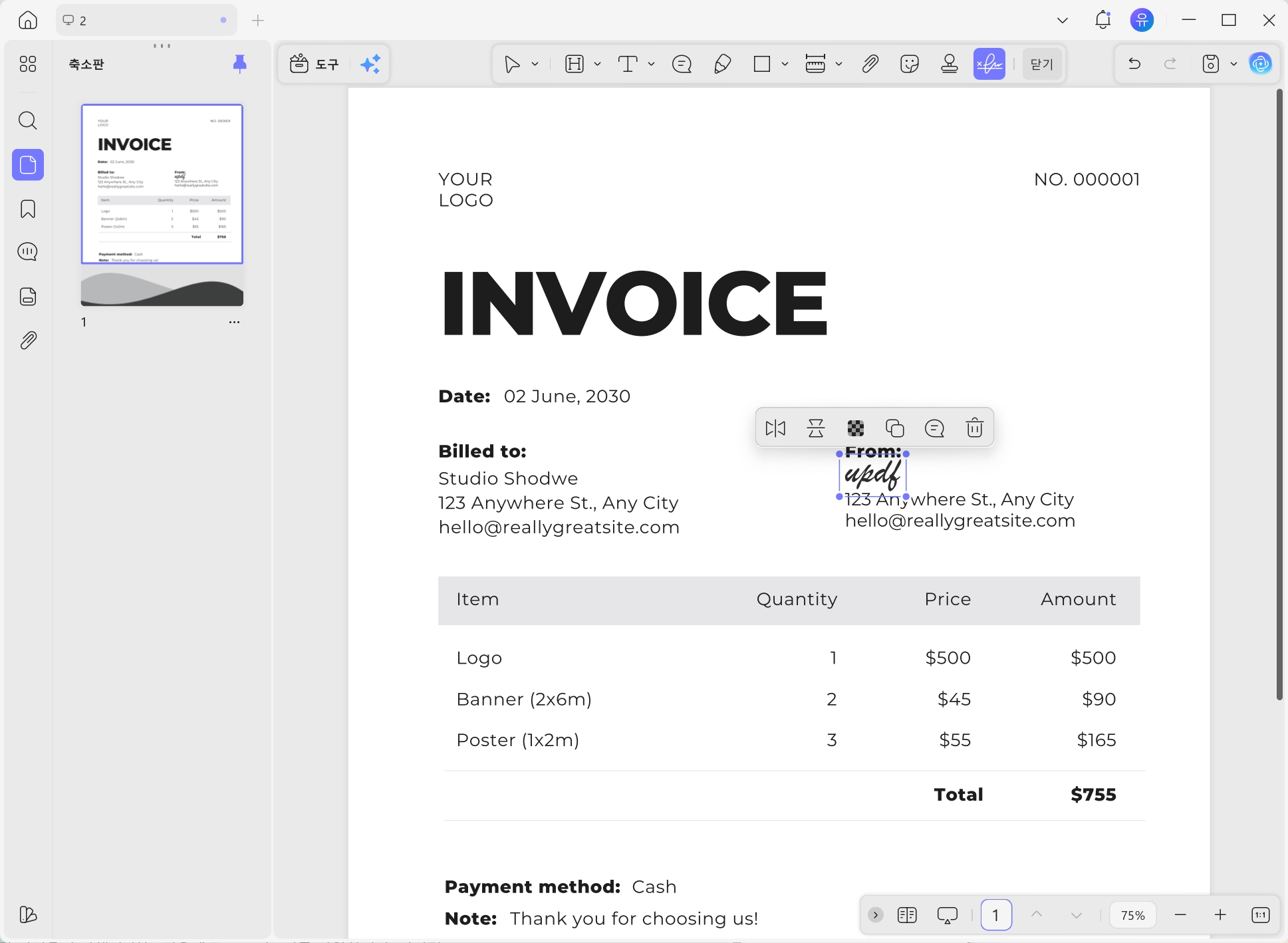Image resolution: width=1288 pixels, height=943 pixels.
Task: Expand the highlight tool dropdown arrow
Action: pyautogui.click(x=597, y=64)
